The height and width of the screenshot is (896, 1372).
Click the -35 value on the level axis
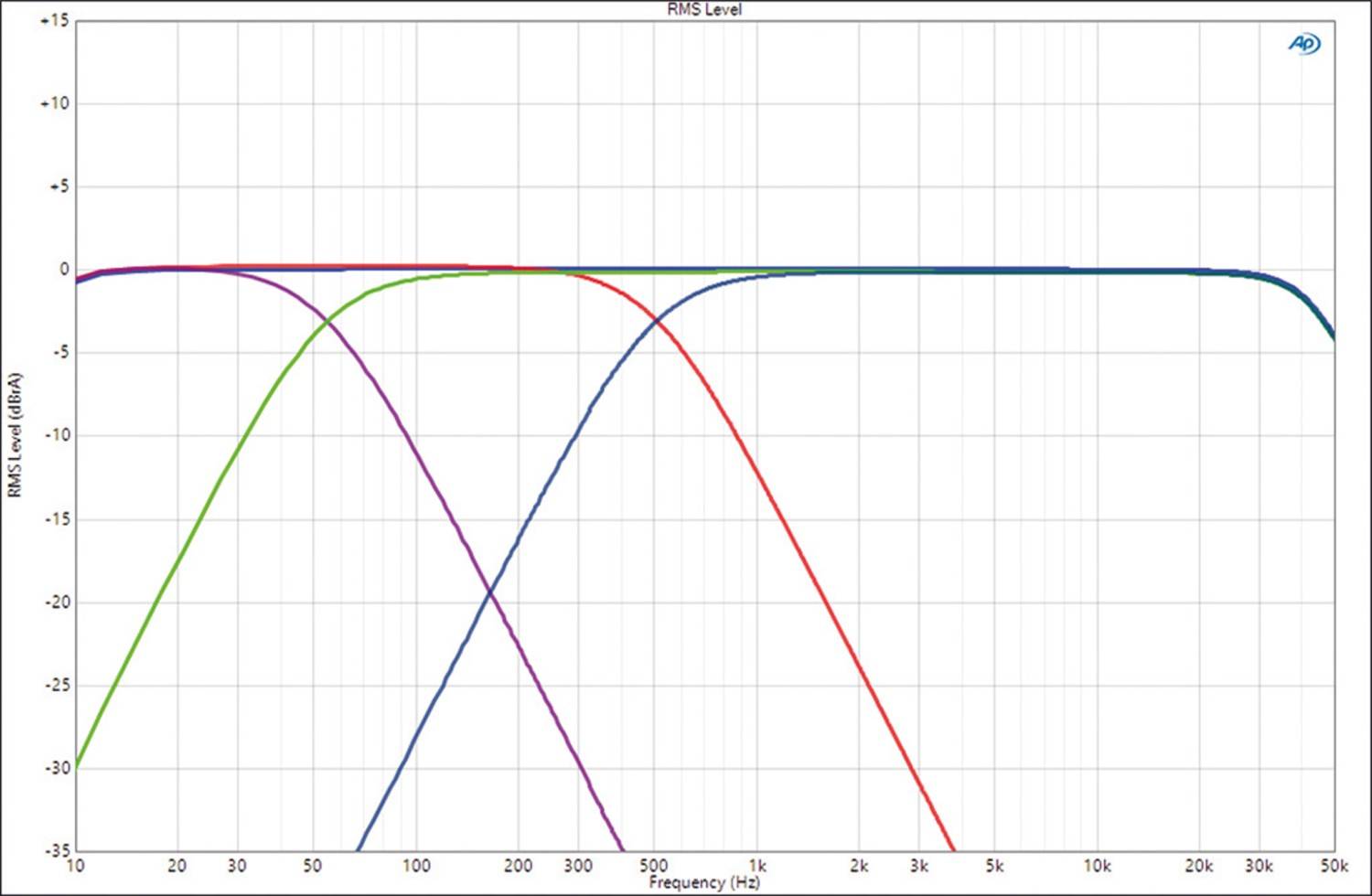57,851
